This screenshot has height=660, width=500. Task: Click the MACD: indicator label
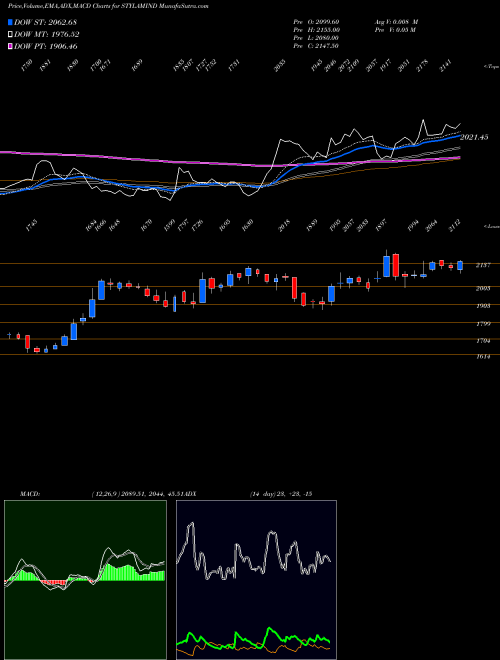[x=29, y=494]
